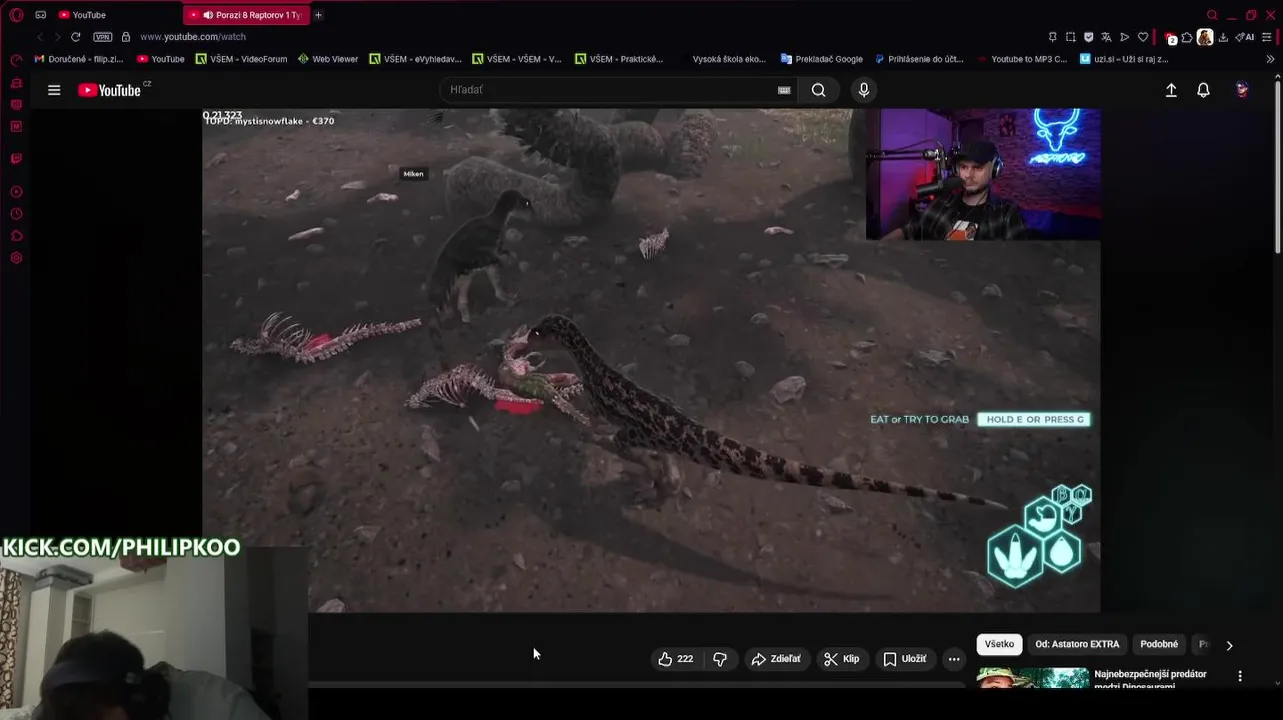Screen dimensions: 1283x720
Task: Click the YouTube search magnifier button
Action: [818, 90]
